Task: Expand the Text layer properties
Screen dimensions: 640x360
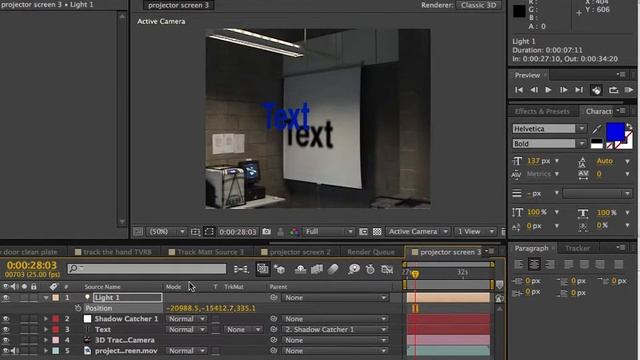Action: [46, 329]
